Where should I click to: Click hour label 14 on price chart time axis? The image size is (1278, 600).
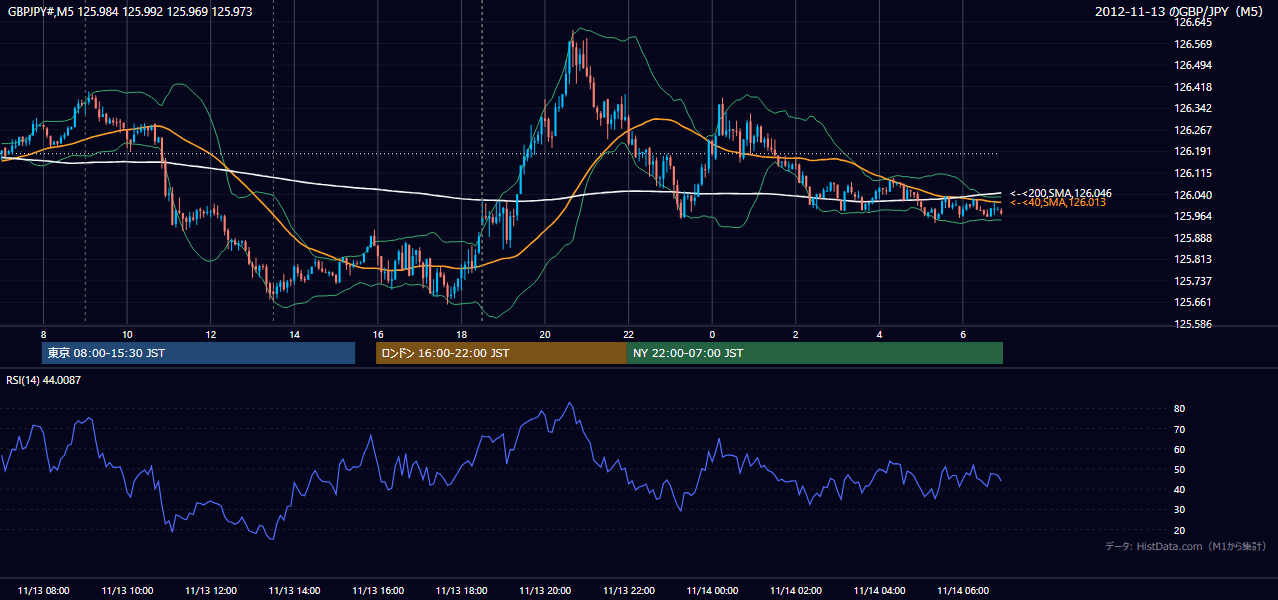click(x=294, y=334)
